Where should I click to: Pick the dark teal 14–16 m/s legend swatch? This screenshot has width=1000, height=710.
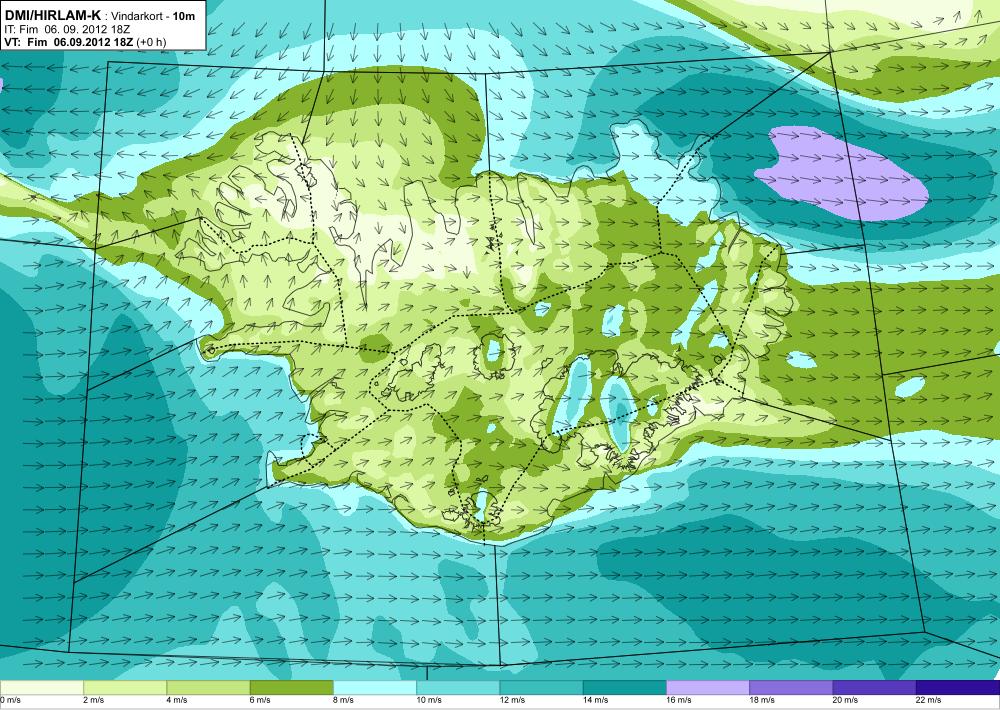tap(624, 687)
